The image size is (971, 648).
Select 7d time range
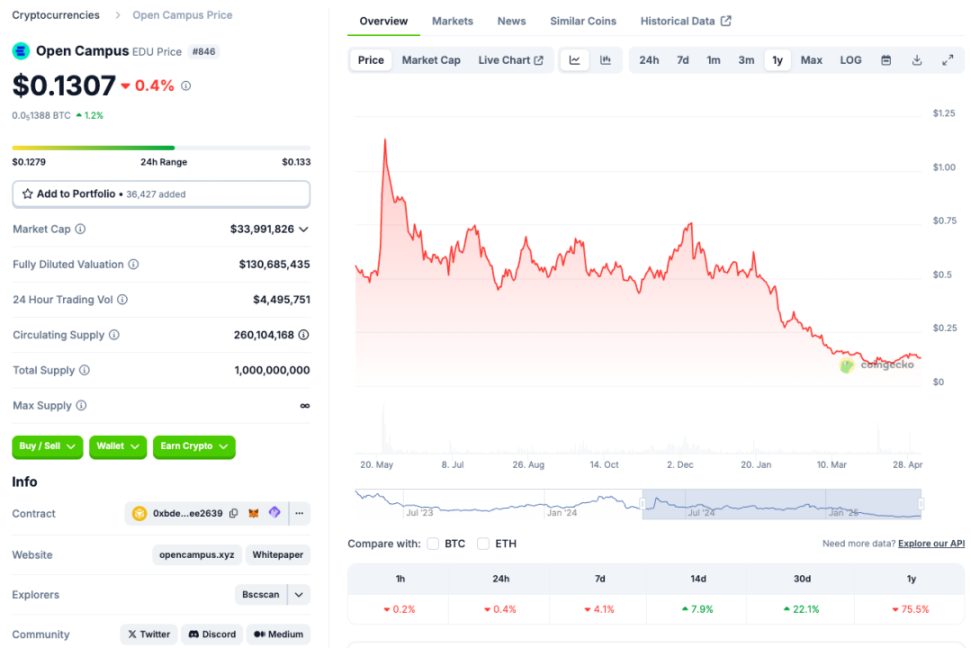pyautogui.click(x=682, y=60)
